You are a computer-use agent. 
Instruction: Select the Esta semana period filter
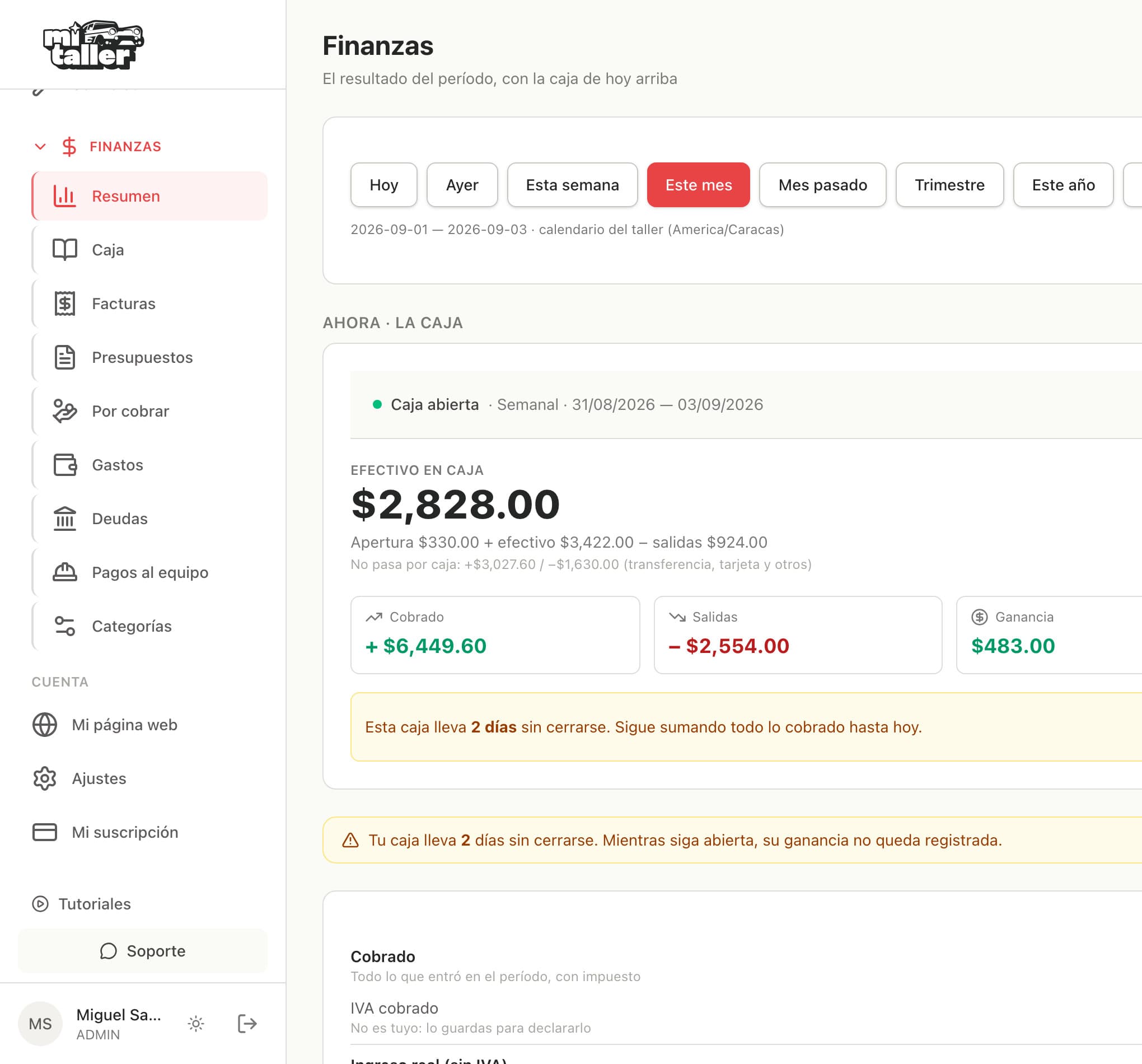572,184
